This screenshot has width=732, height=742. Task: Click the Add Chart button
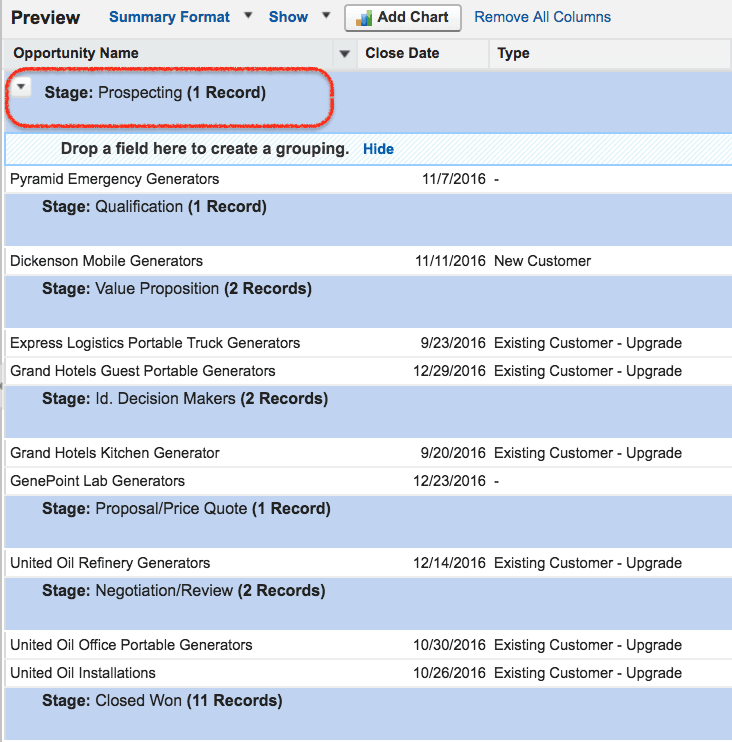click(403, 17)
